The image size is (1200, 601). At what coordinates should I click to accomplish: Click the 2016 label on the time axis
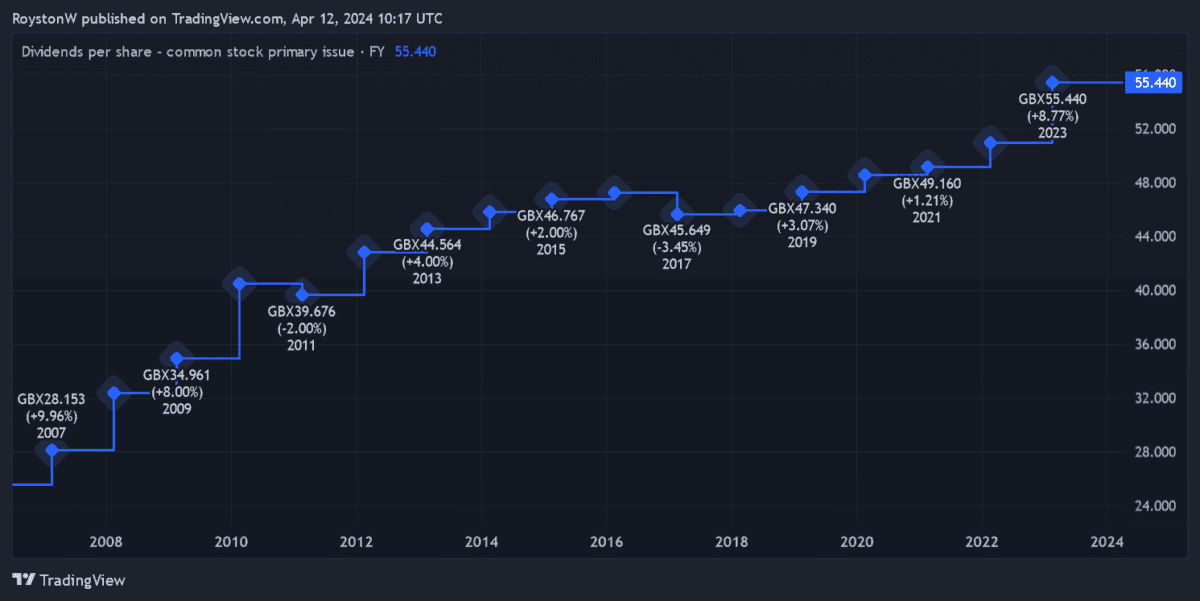click(x=607, y=542)
